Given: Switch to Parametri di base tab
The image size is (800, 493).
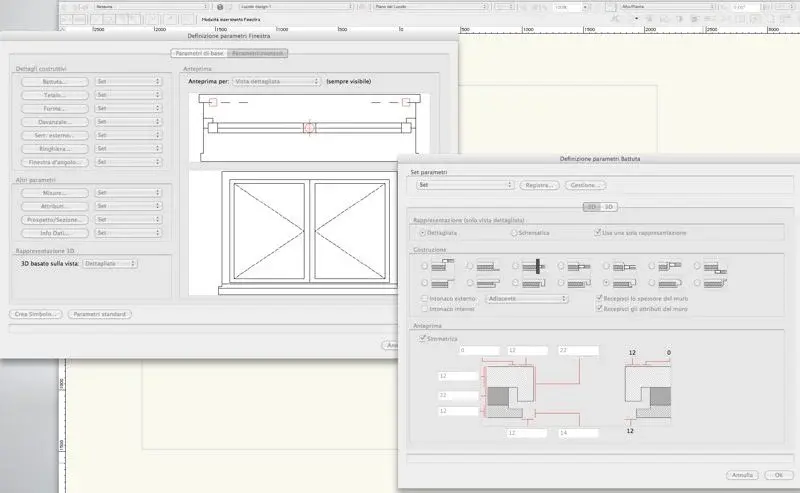Looking at the screenshot, I should coord(199,53).
